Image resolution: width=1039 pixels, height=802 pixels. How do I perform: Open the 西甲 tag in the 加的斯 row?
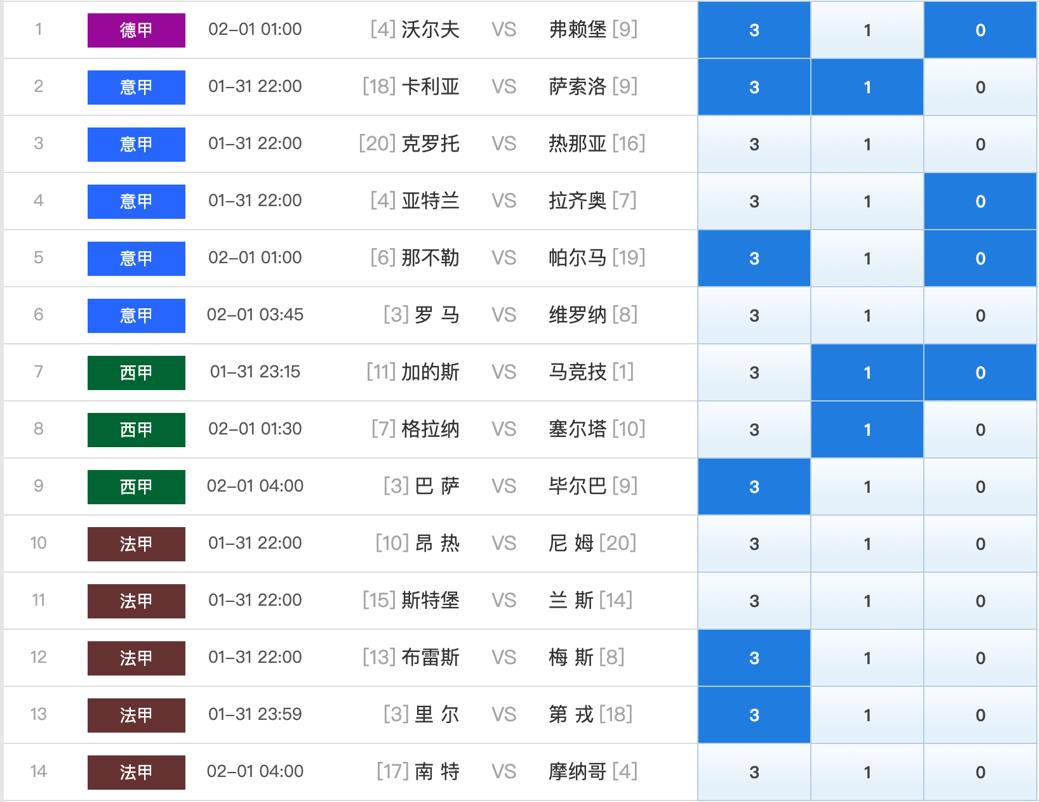tap(137, 372)
